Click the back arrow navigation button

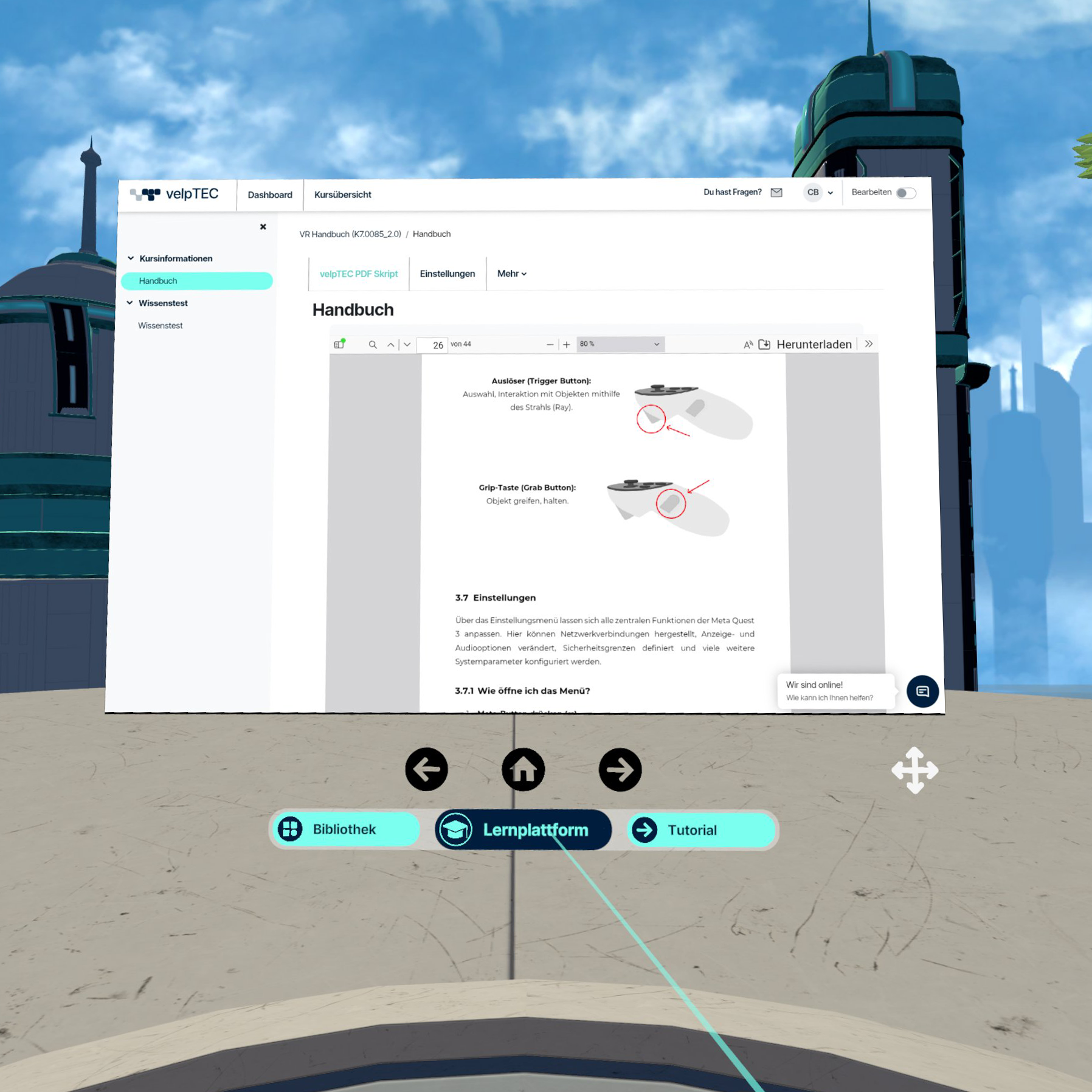[427, 769]
